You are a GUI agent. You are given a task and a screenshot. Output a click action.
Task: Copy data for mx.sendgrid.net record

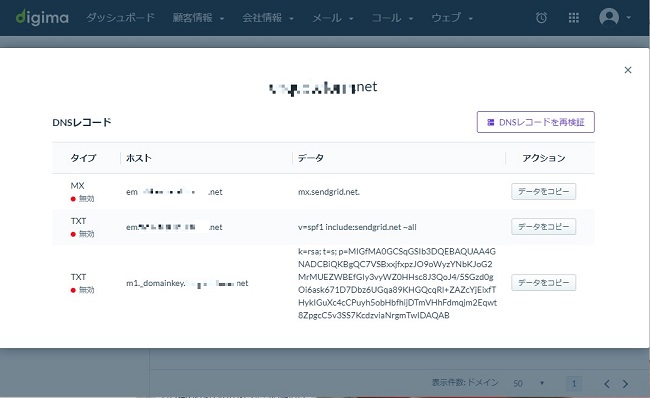point(543,192)
